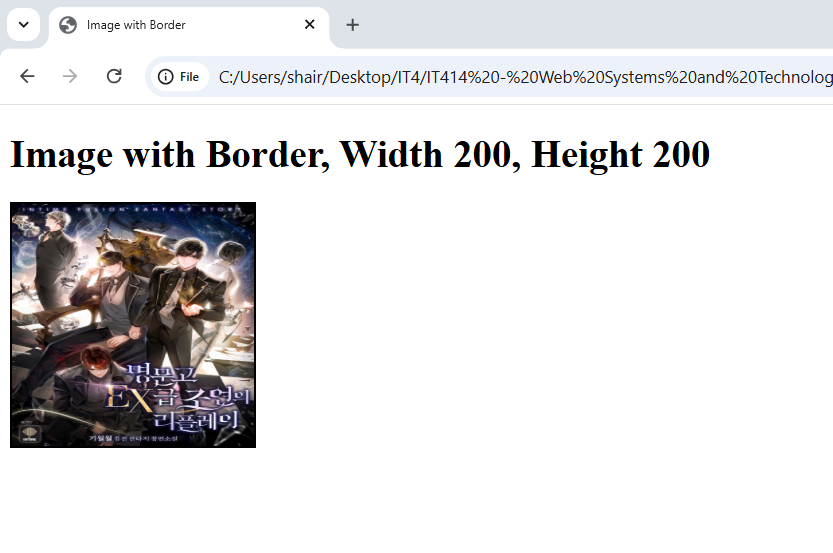833x553 pixels.
Task: View site information via the circled i icon
Action: click(x=166, y=77)
